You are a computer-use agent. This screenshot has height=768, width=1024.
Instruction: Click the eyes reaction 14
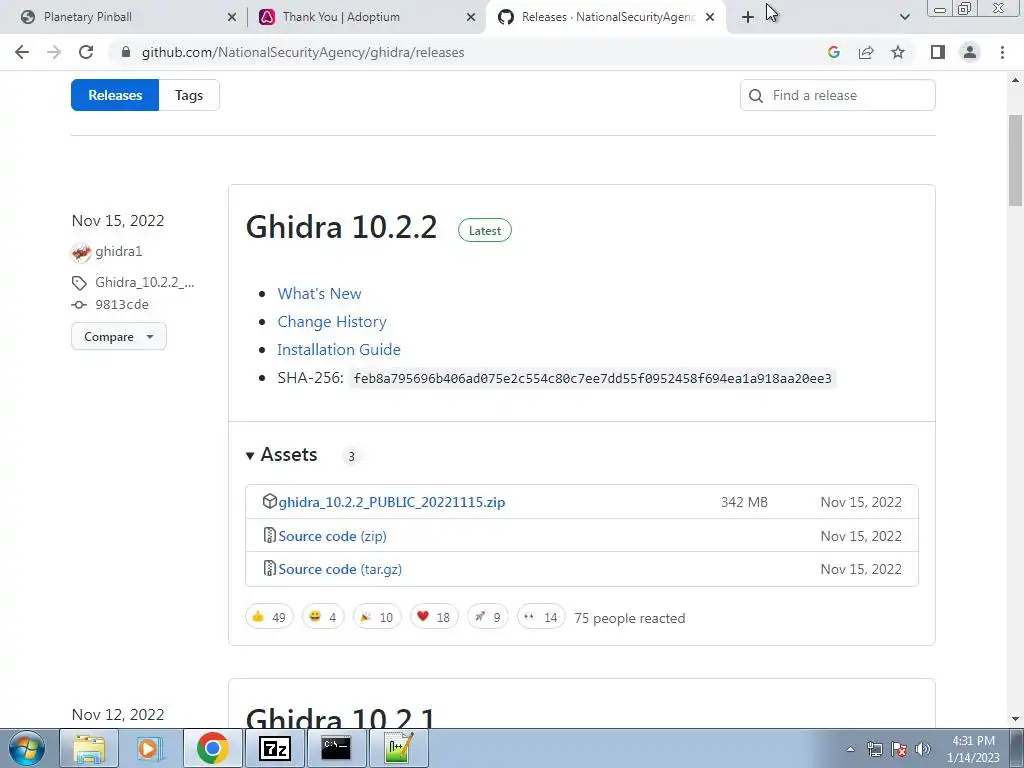click(541, 617)
